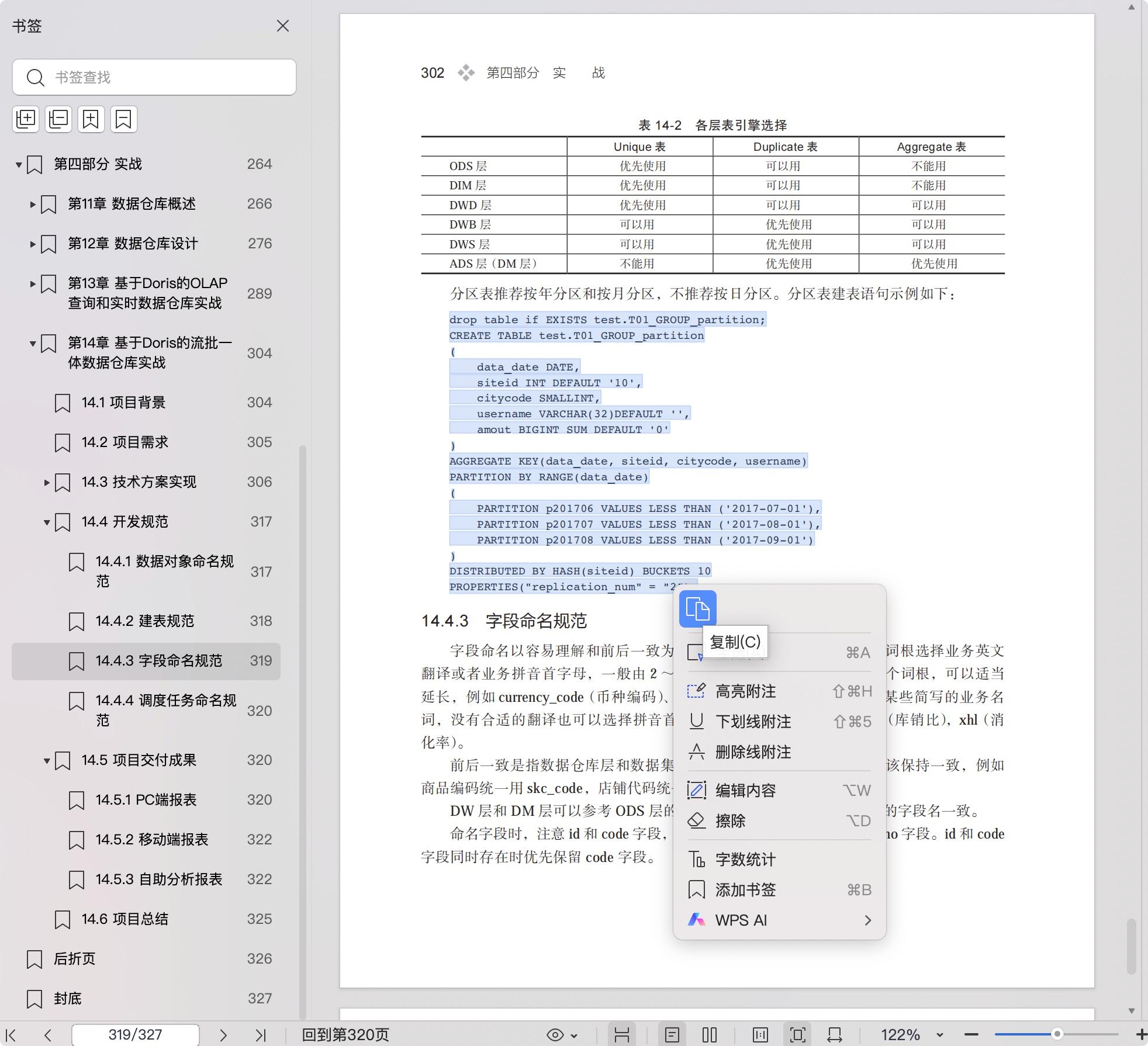The height and width of the screenshot is (1046, 1148).
Task: Click 回到第320页 link
Action: tap(345, 1035)
